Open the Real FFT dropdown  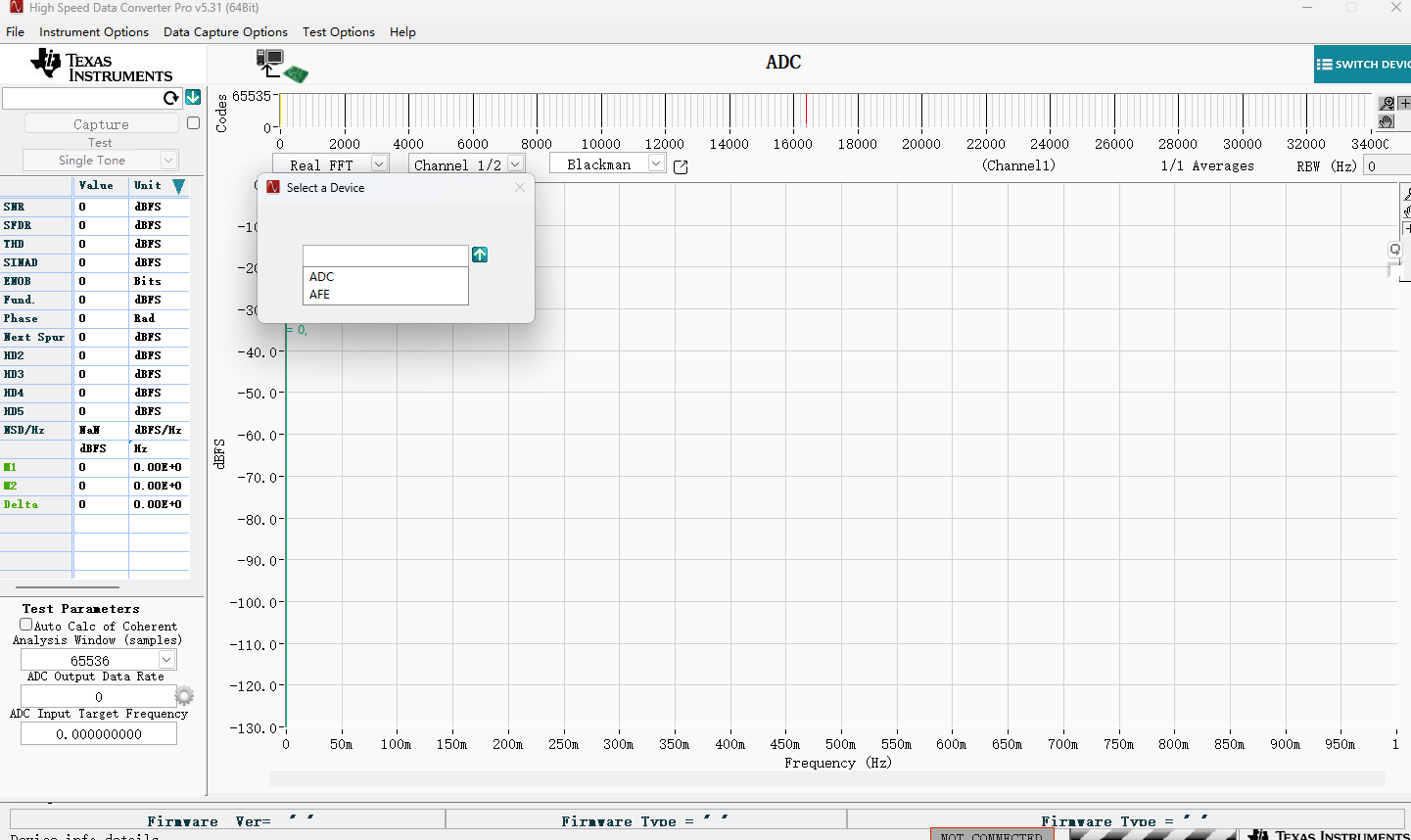click(x=379, y=164)
